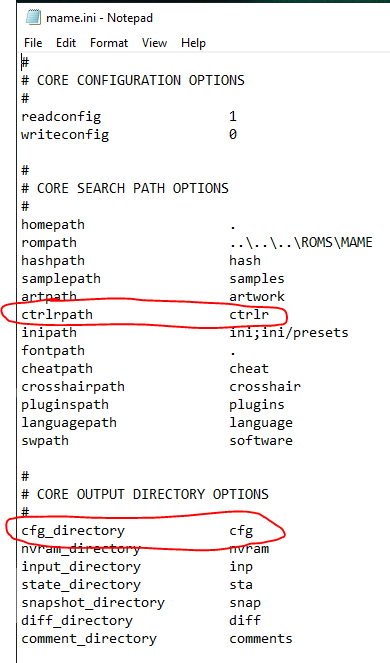Click the 'snapshot_directory' option name
390x663 pixels.
pyautogui.click(x=93, y=603)
